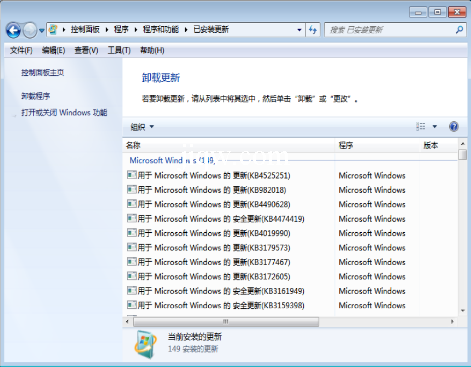
Task: Click the icon beside KB4490628
Action: [x=132, y=204]
